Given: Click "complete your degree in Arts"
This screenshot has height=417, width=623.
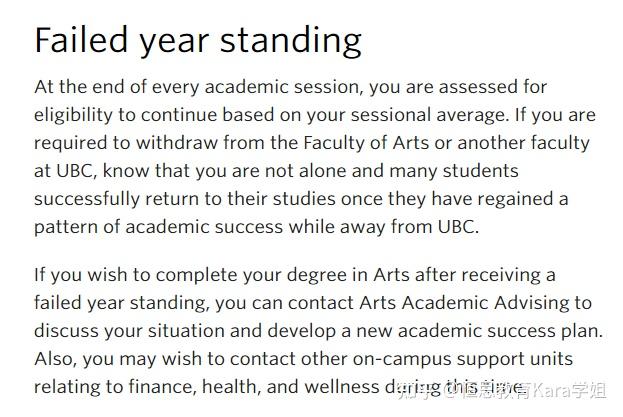Looking at the screenshot, I should coord(290,274).
